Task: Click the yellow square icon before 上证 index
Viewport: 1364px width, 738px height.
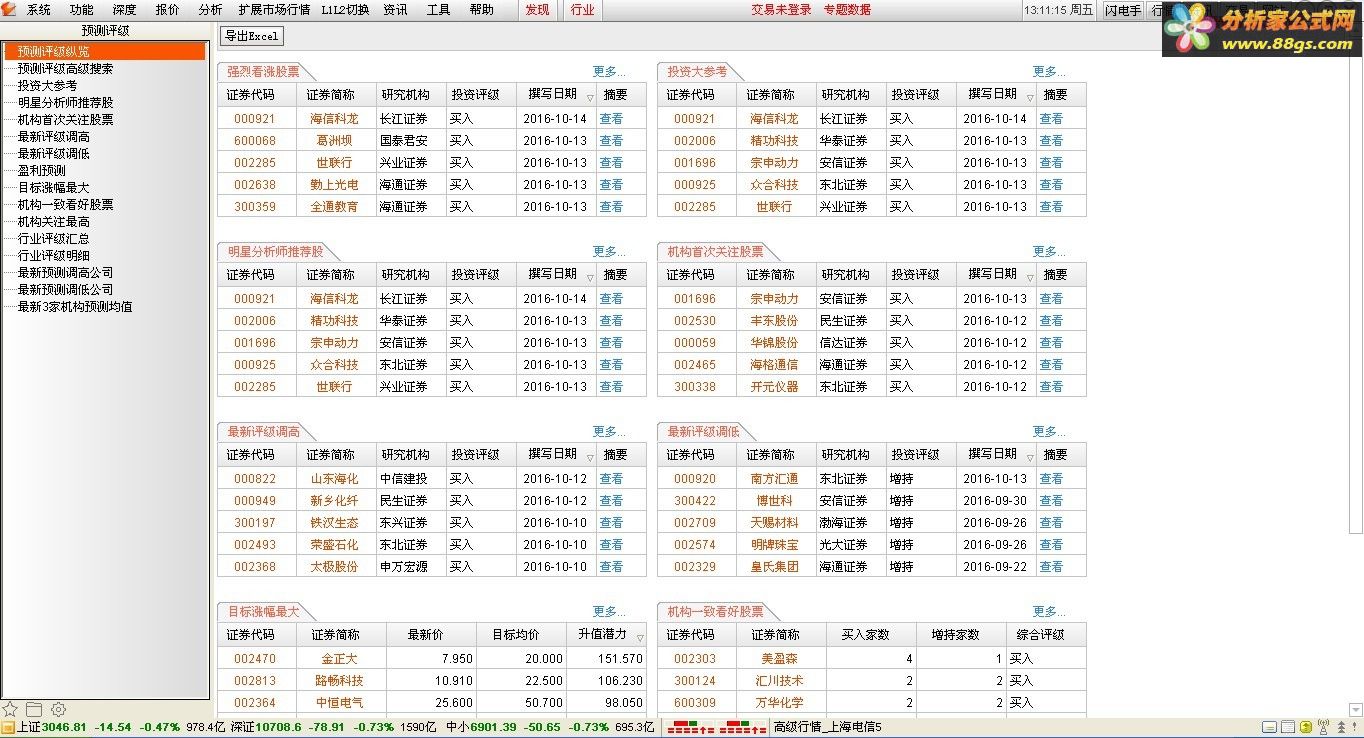Action: (8, 728)
